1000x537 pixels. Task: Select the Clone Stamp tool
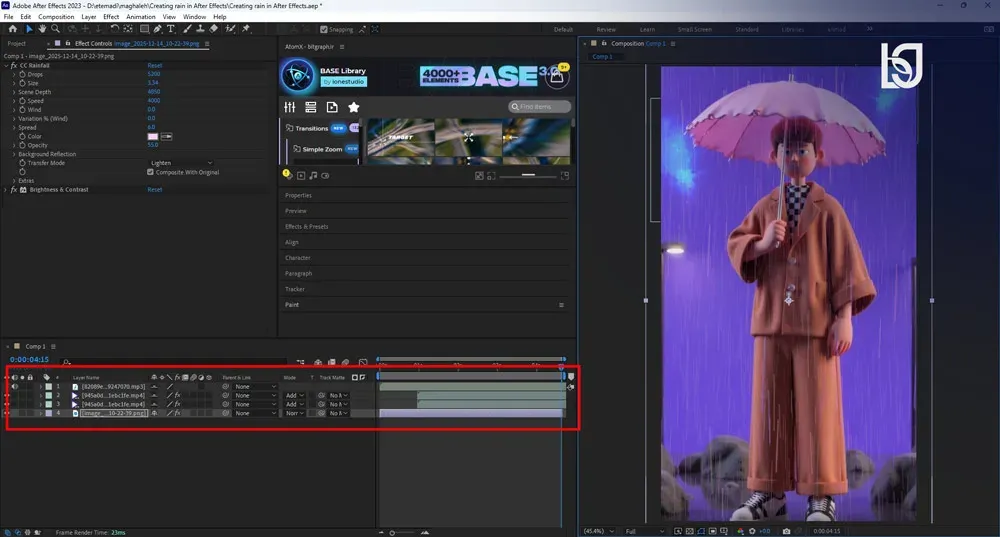[200, 29]
